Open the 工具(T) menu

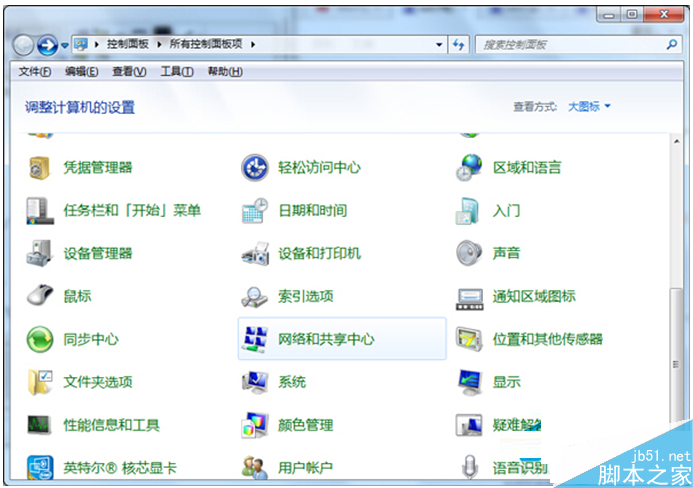(177, 71)
